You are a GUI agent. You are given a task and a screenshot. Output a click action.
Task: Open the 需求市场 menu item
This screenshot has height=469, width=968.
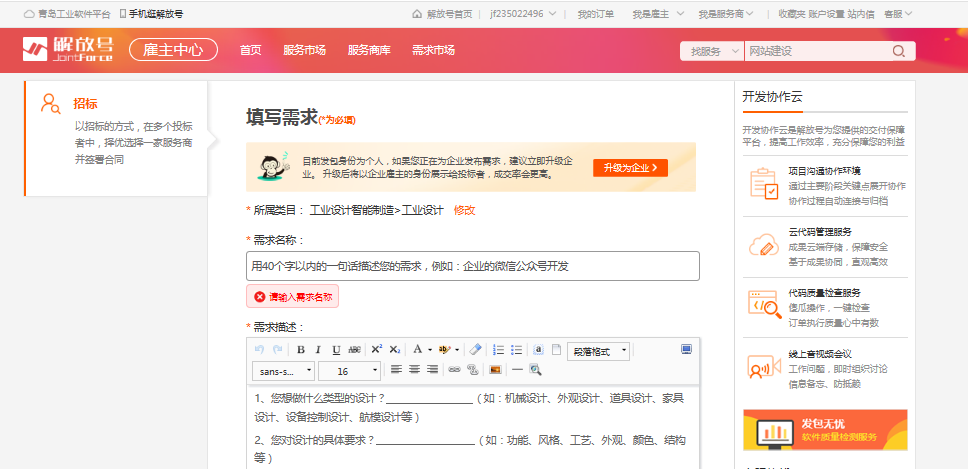[433, 50]
